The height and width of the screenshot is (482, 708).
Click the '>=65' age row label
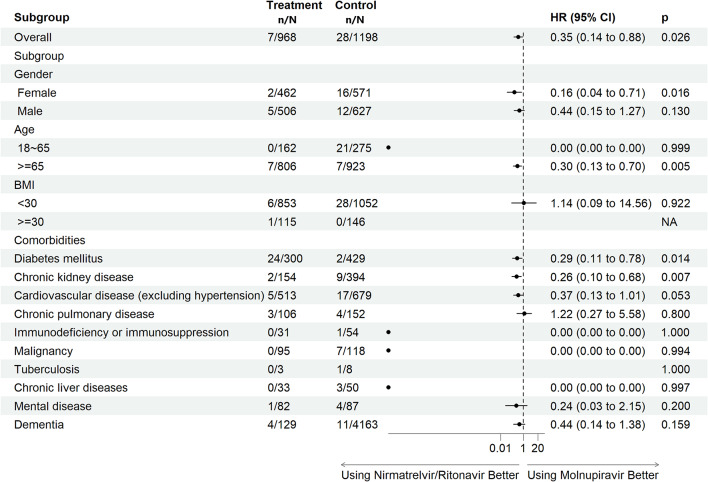pyautogui.click(x=31, y=167)
